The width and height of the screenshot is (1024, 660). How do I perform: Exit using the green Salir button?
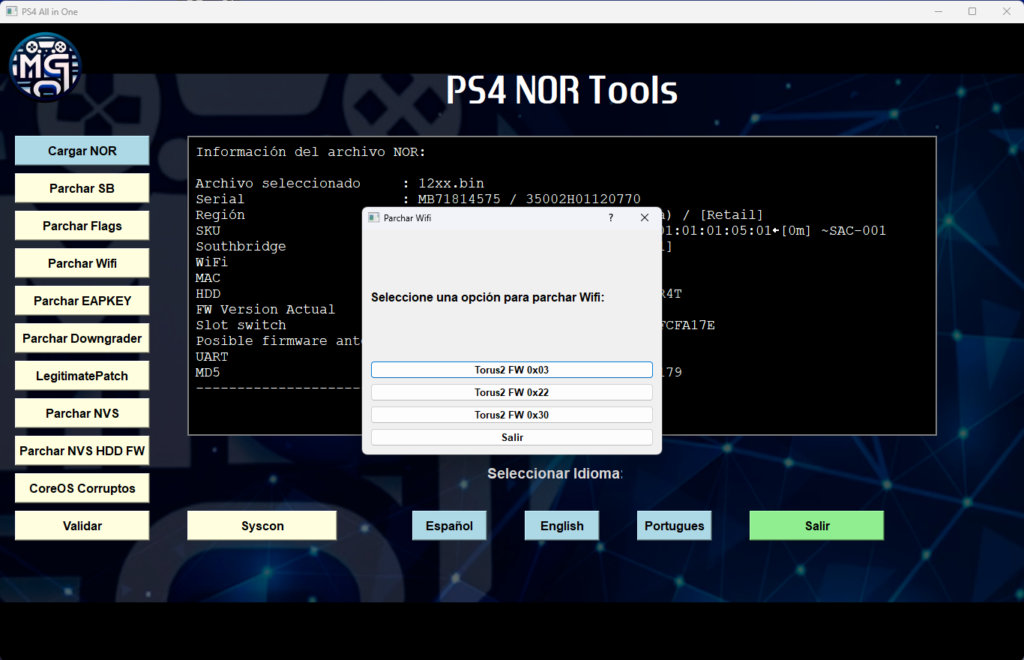point(816,526)
